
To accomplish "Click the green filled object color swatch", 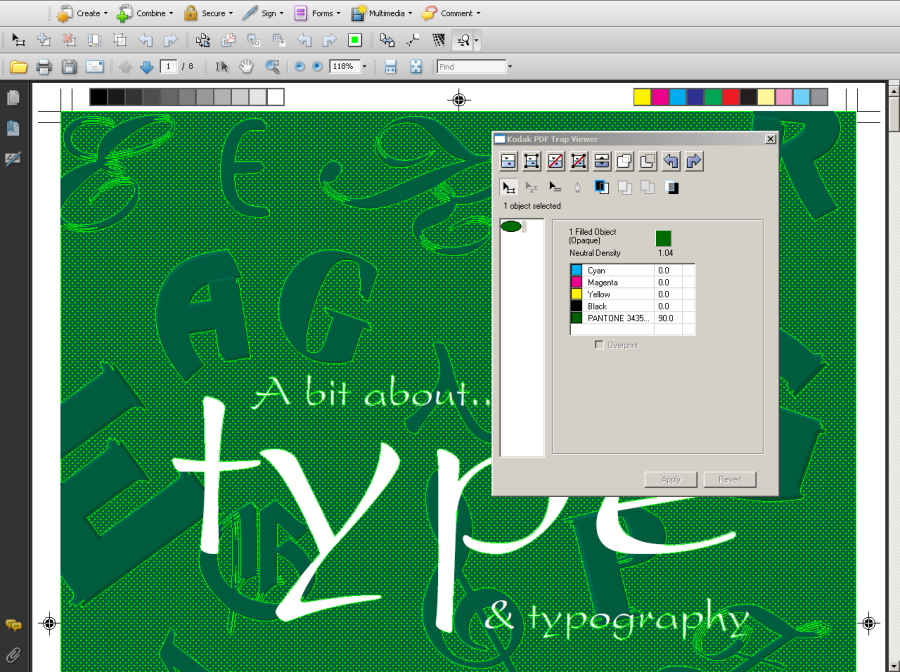I will click(x=663, y=237).
